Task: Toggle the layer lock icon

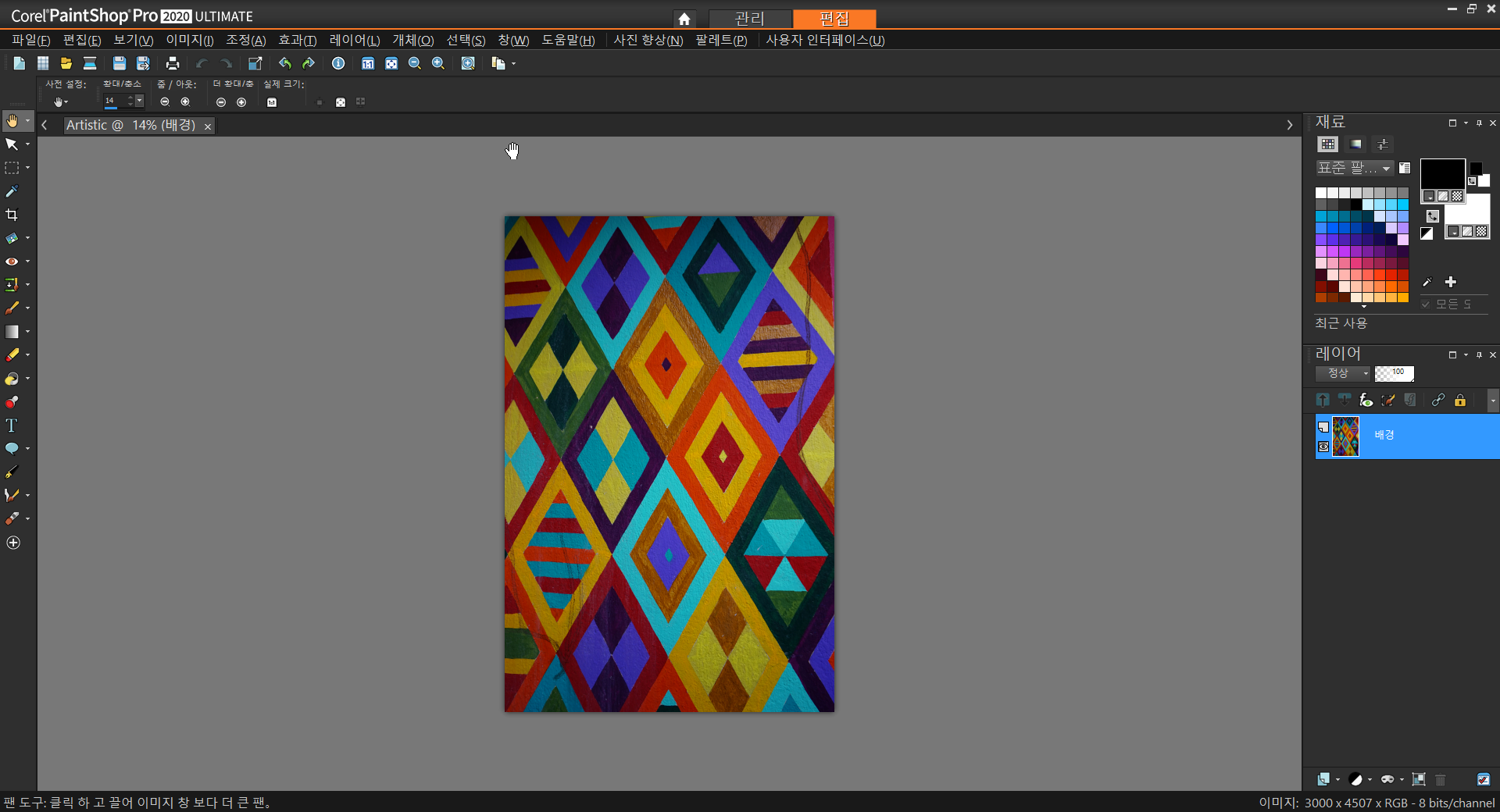Action: (x=1460, y=400)
